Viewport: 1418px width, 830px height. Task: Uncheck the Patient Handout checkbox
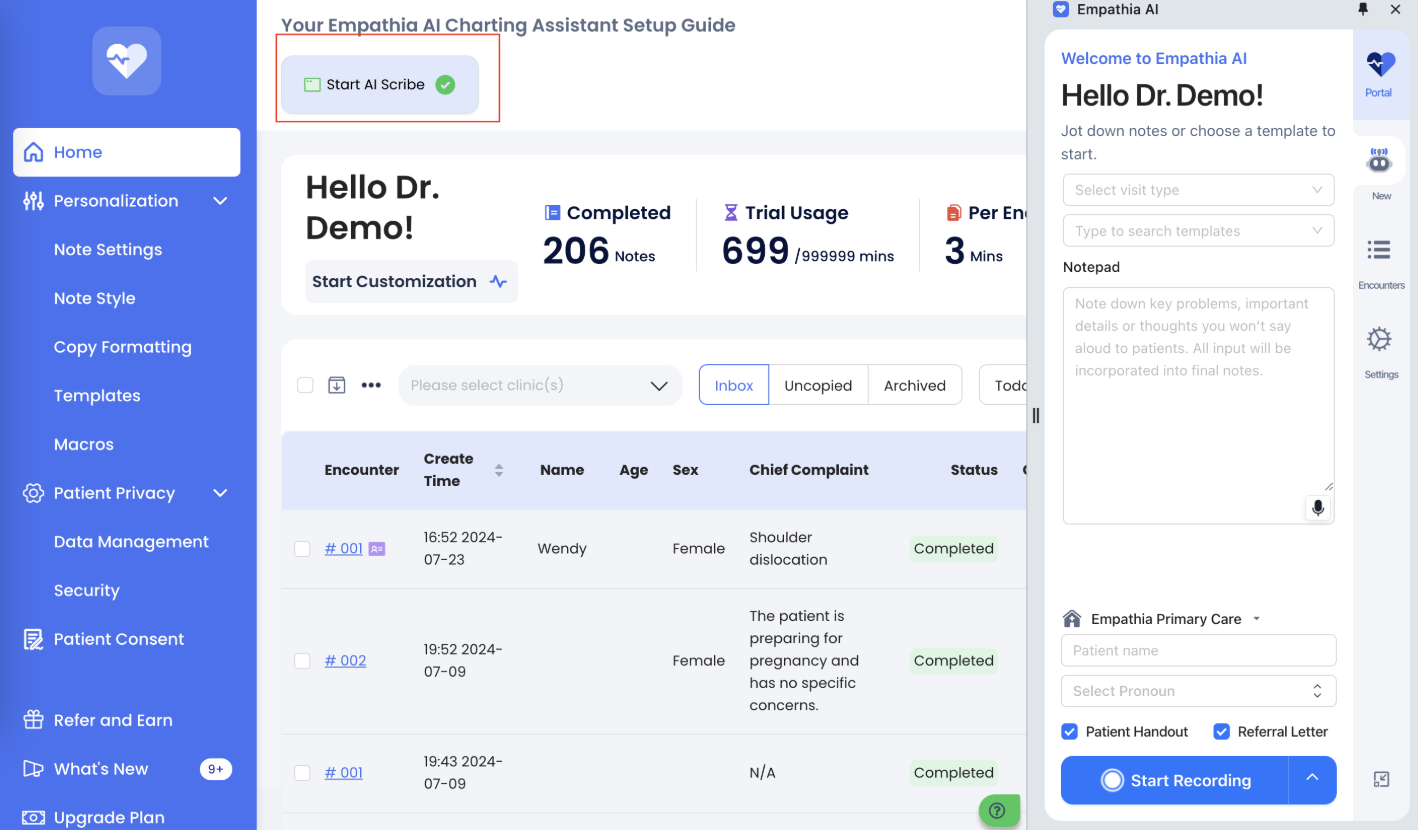1070,732
